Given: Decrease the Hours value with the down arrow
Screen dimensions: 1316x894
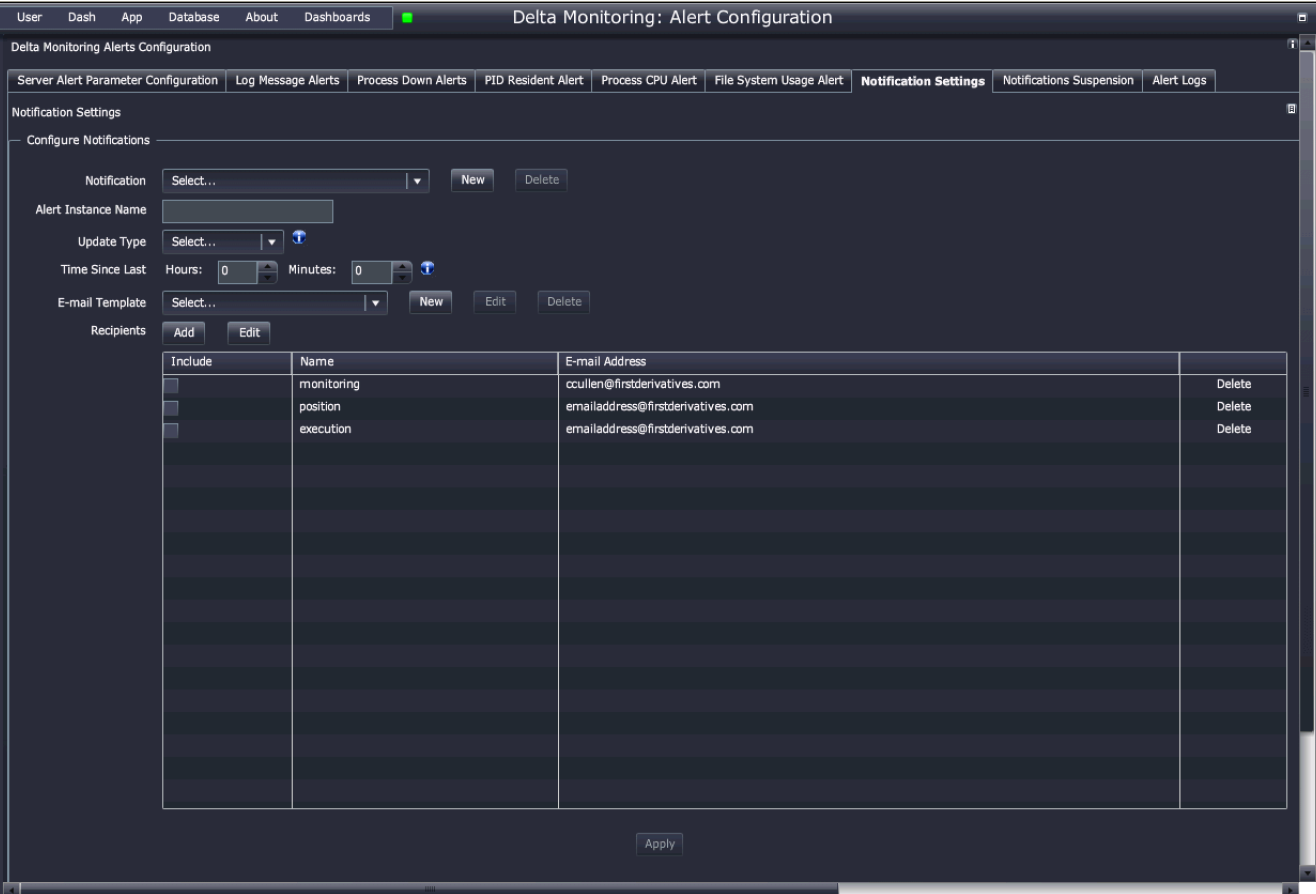Looking at the screenshot, I should tap(267, 276).
